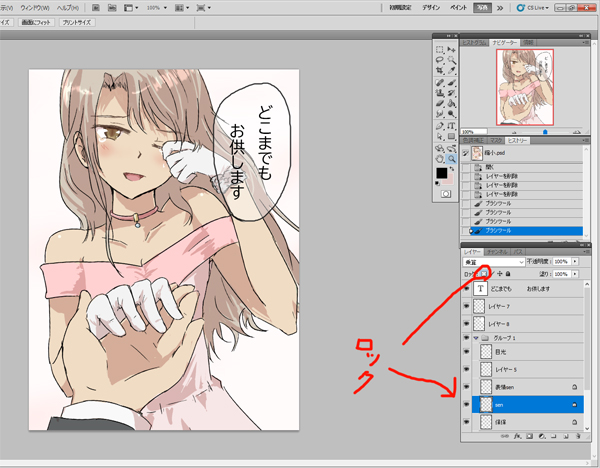Select the Rectangle shape tool
600x468 pixels.
point(452,136)
